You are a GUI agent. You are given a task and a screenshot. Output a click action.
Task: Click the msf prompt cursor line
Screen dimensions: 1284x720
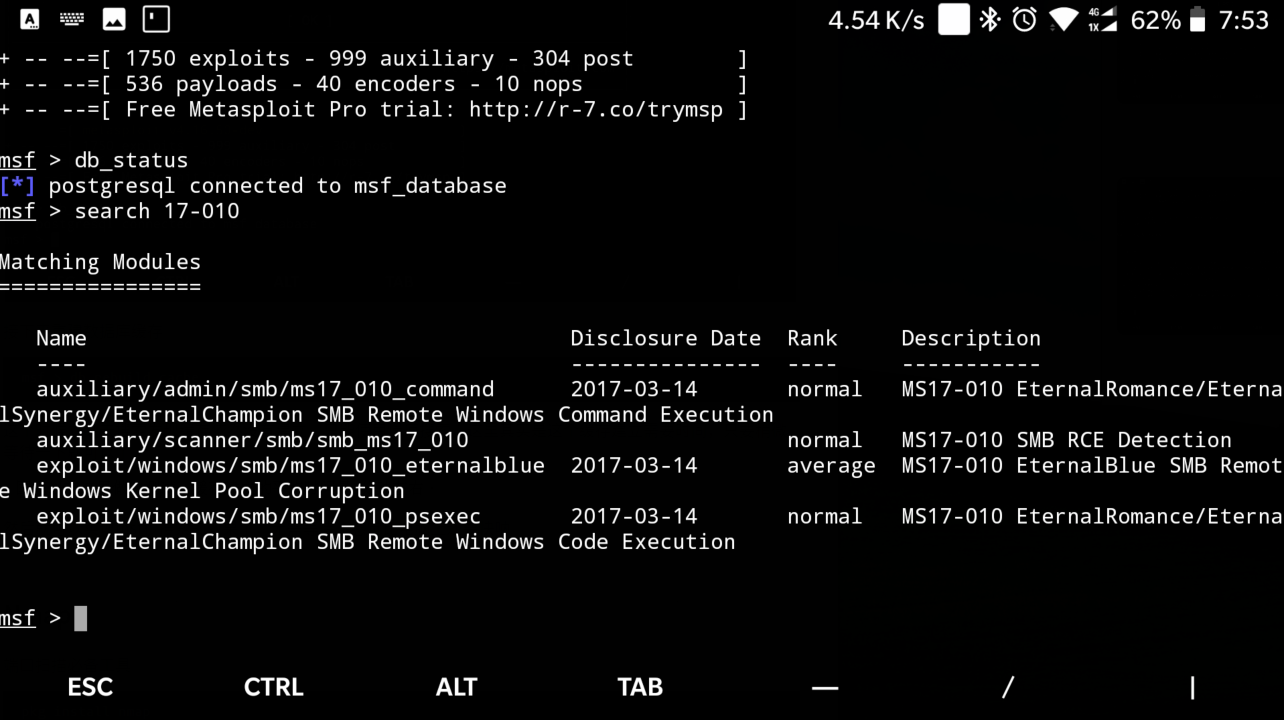[x=44, y=618]
